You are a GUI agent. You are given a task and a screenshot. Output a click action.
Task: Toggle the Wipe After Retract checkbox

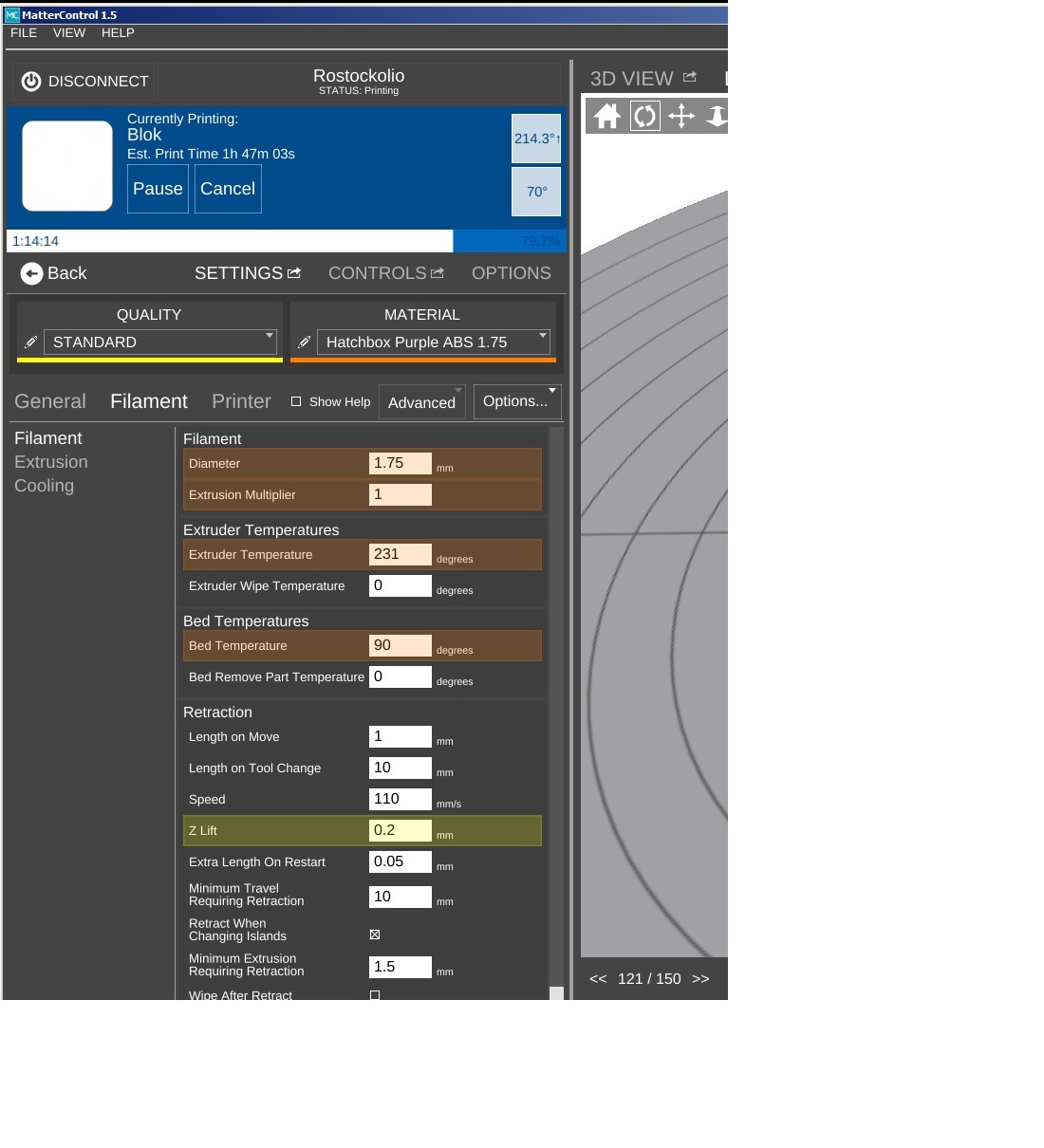click(x=375, y=994)
